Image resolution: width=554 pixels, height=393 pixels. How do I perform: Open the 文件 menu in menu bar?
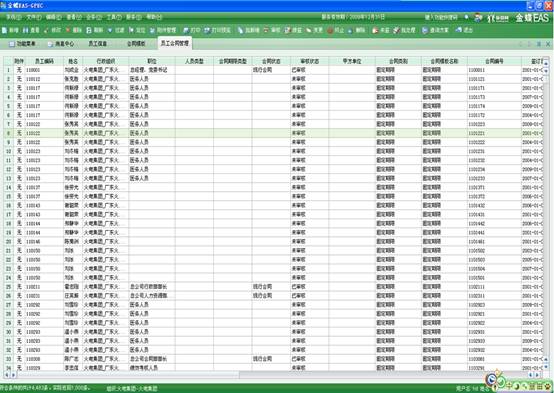(34, 17)
